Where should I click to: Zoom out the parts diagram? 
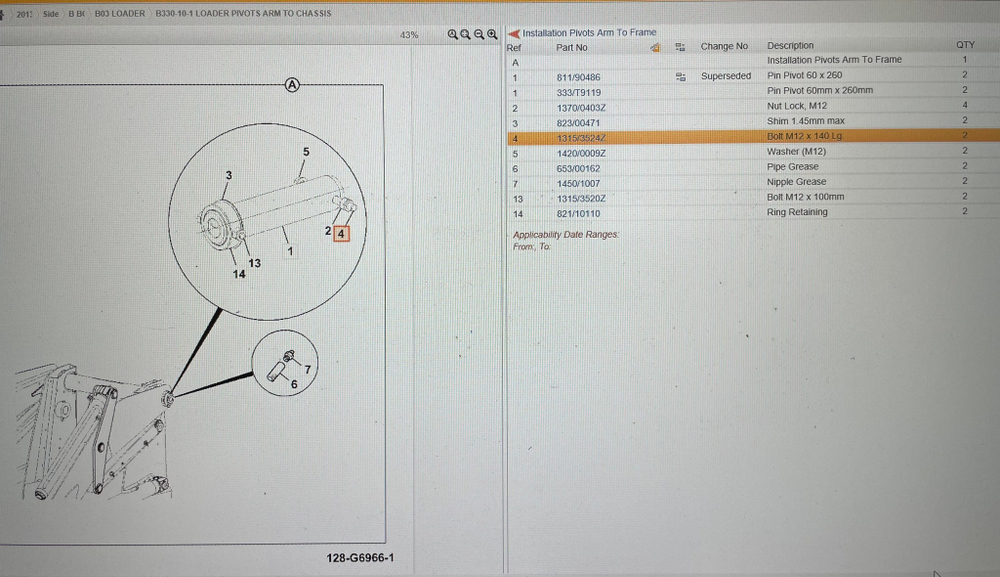pos(479,34)
